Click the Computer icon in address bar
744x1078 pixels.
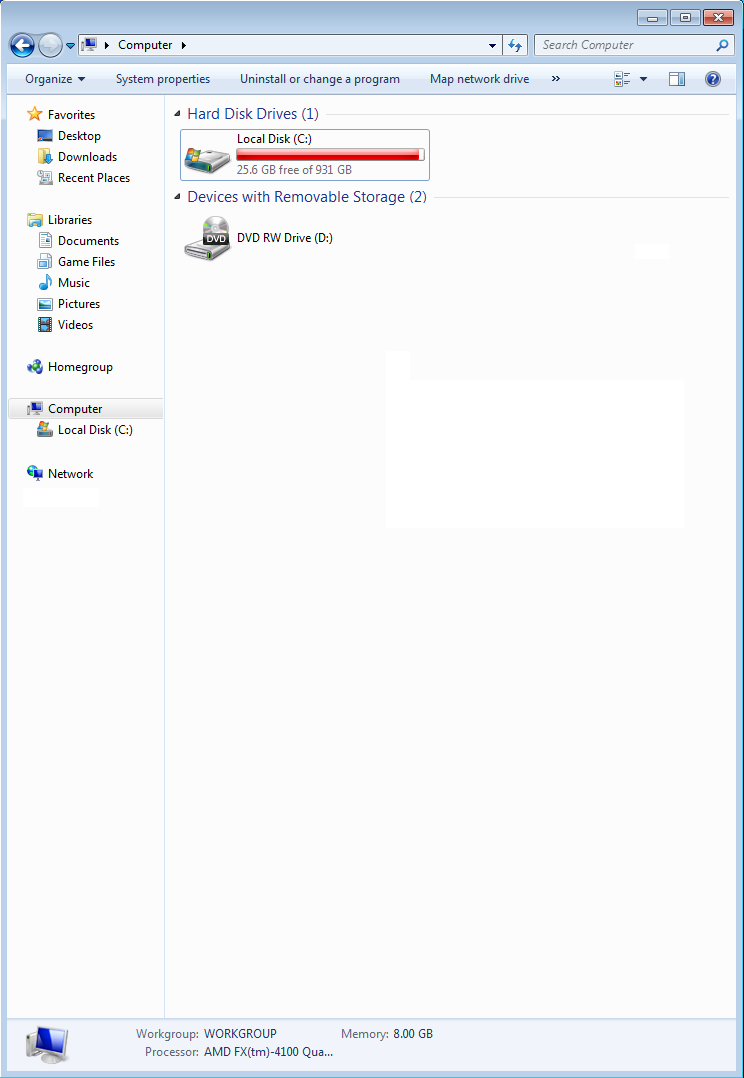[89, 45]
